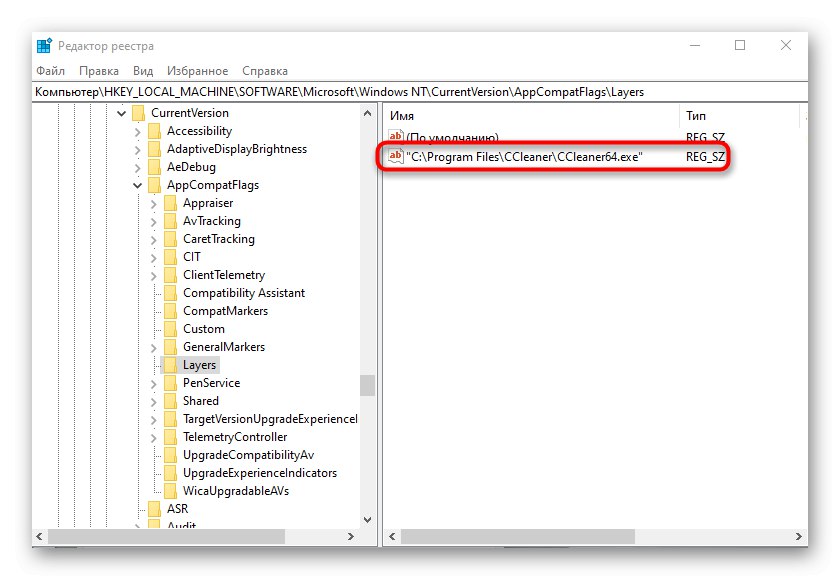Click the Layers folder icon
This screenshot has width=840, height=580.
pos(170,365)
